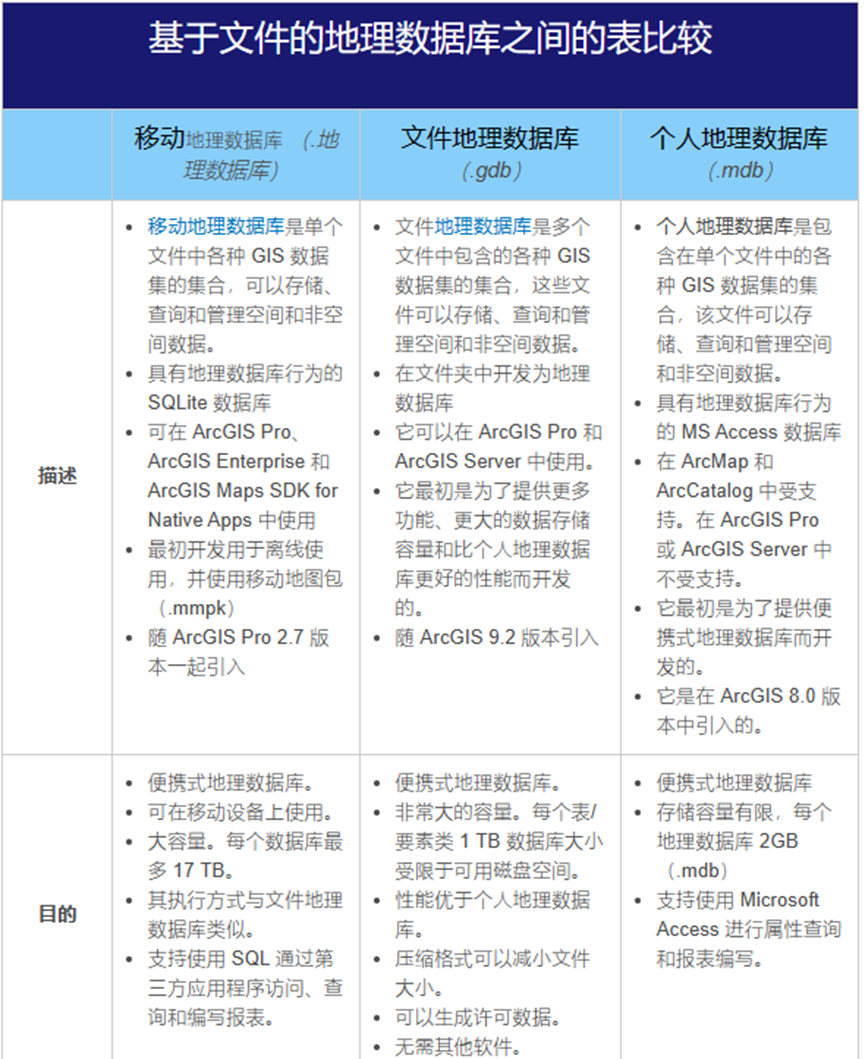Select the 个人地理数据库 (.mdb) column header
This screenshot has height=1059, width=865.
coord(739,154)
